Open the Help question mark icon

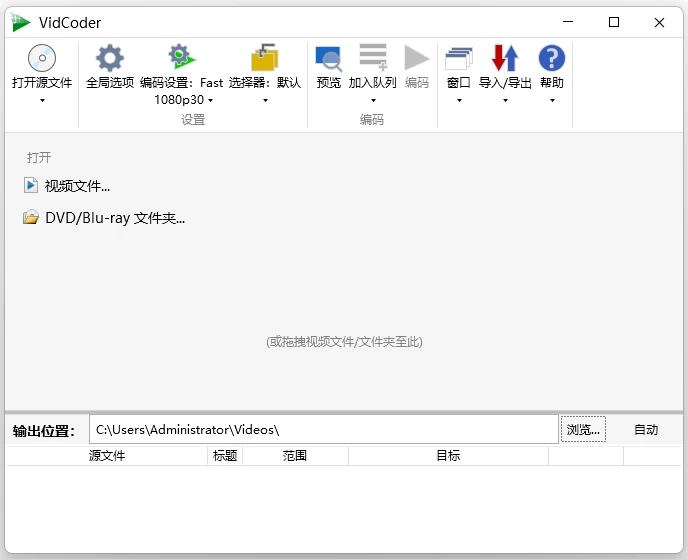click(x=551, y=58)
